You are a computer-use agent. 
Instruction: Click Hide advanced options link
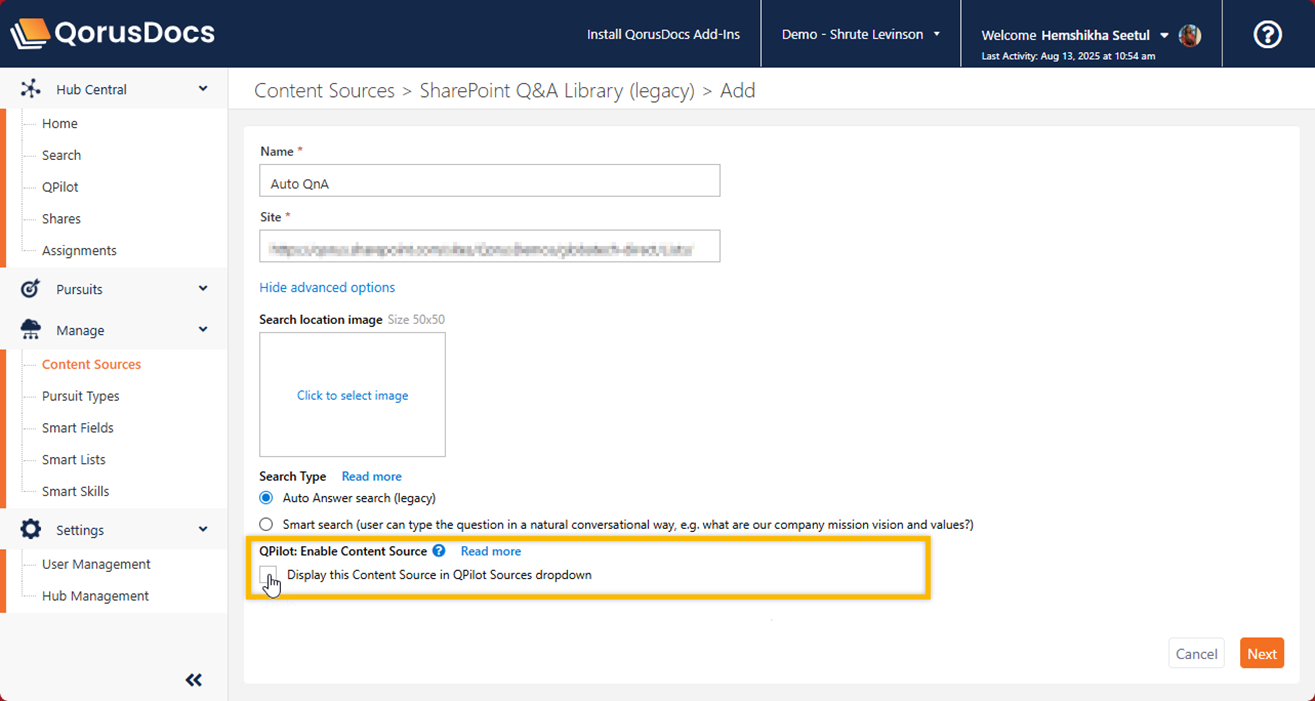coord(327,288)
